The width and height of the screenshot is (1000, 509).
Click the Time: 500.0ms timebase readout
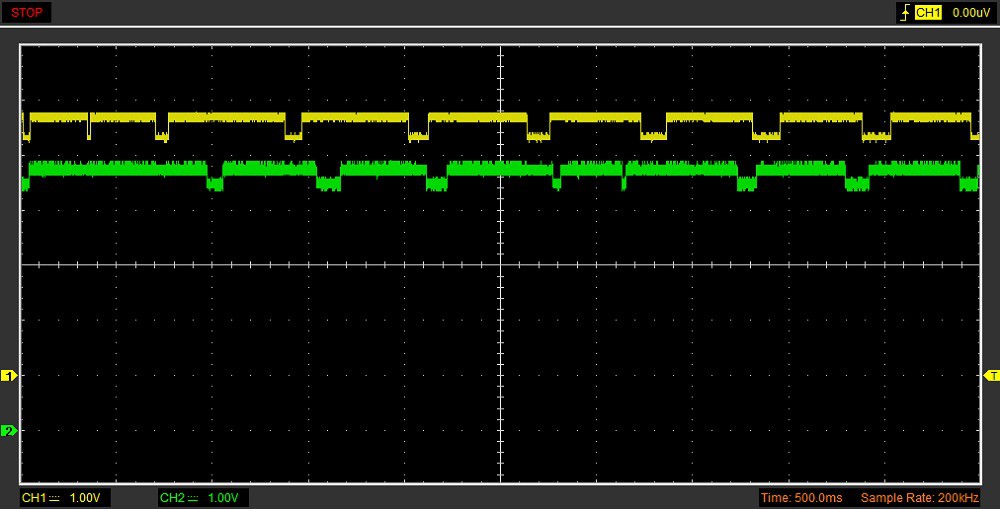coord(801,498)
